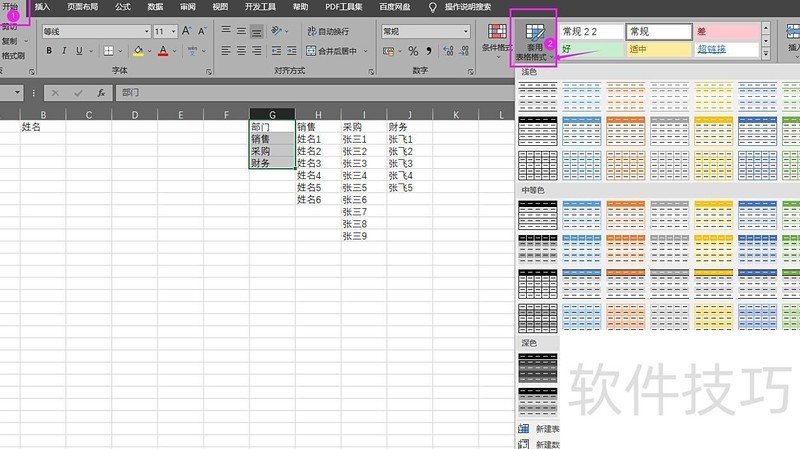This screenshot has width=800, height=449.
Task: Click the fill color bucket icon
Action: [138, 51]
